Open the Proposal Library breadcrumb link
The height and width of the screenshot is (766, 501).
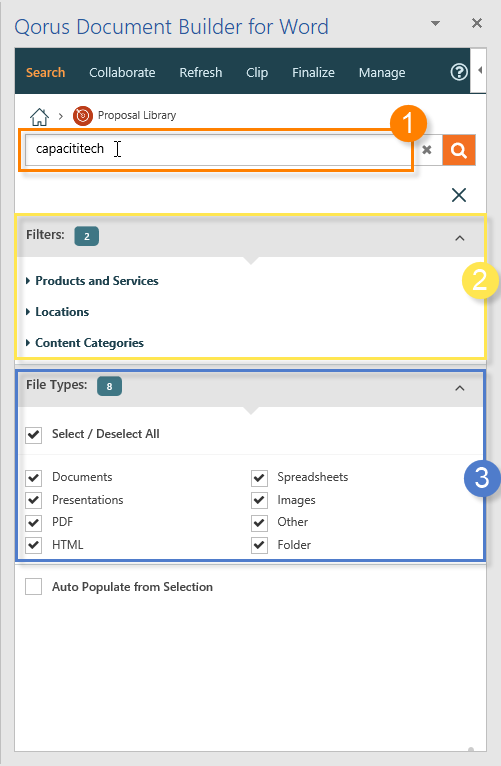point(137,115)
